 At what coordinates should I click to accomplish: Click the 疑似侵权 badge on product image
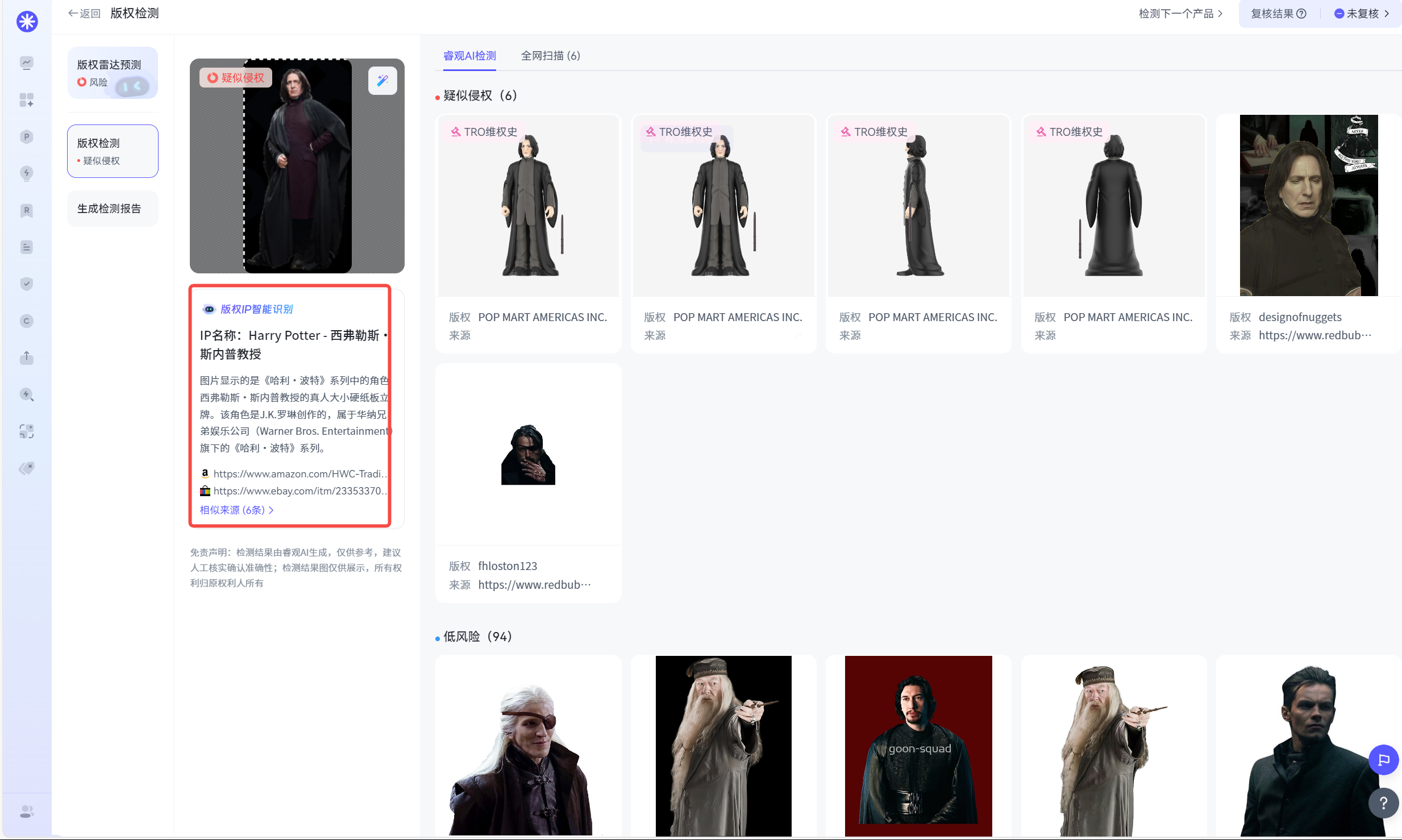pos(236,78)
